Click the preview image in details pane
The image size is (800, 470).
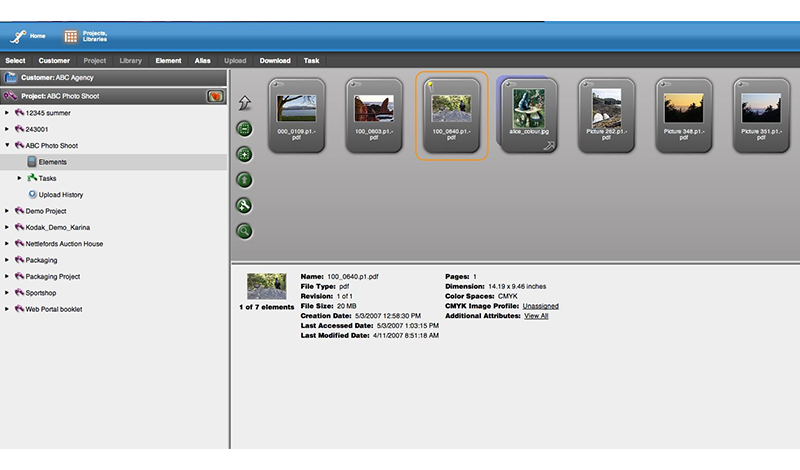coord(266,286)
